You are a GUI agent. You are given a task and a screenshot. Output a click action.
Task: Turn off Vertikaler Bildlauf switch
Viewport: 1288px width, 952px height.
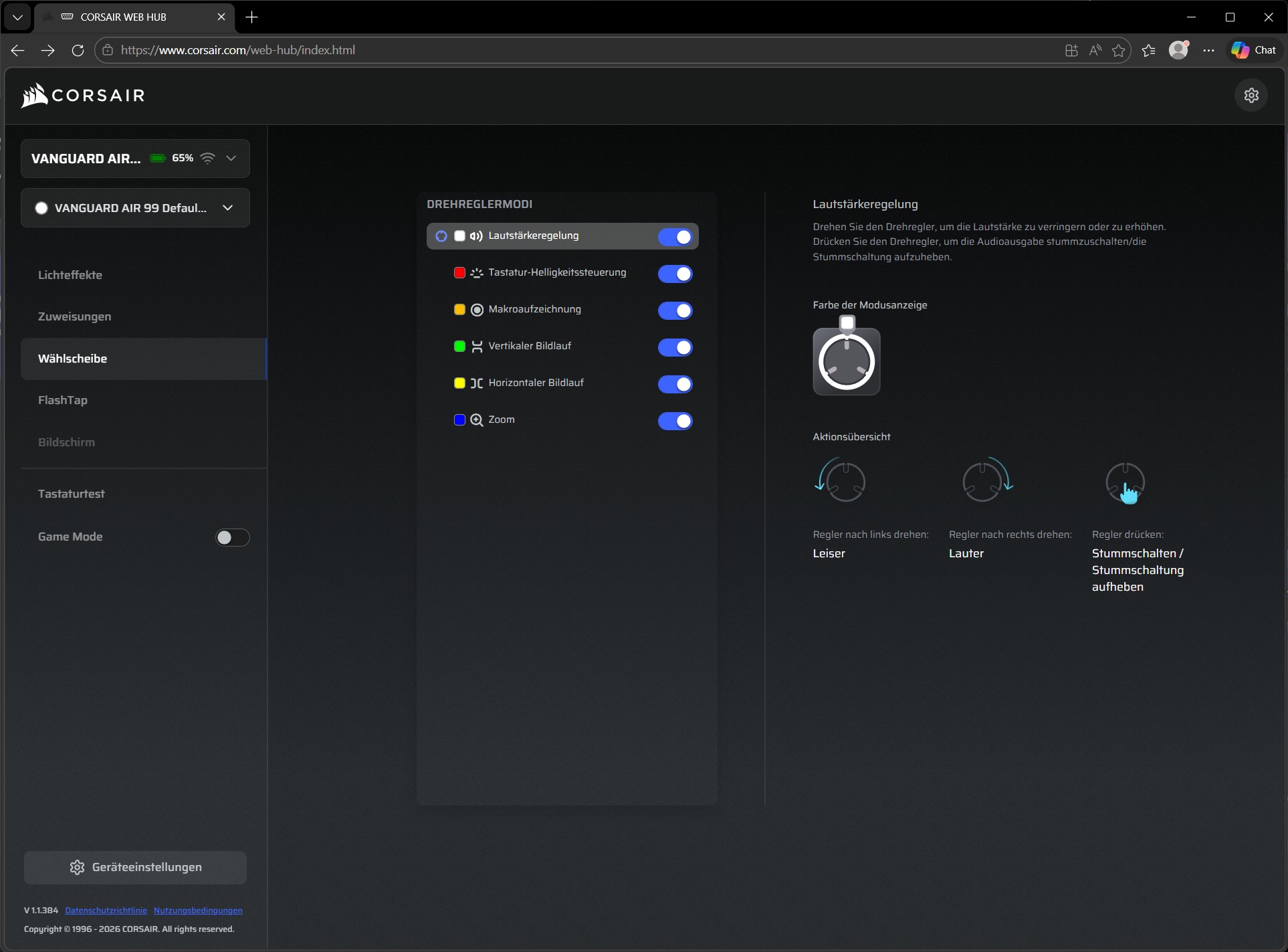pyautogui.click(x=675, y=347)
